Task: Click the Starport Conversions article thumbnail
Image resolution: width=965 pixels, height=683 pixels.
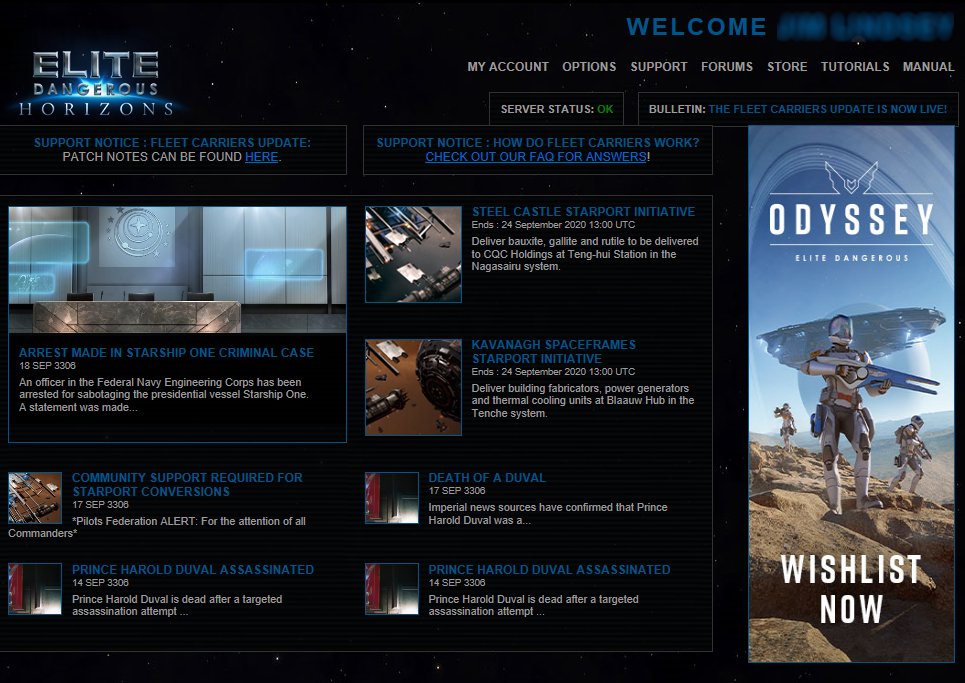Action: point(35,498)
